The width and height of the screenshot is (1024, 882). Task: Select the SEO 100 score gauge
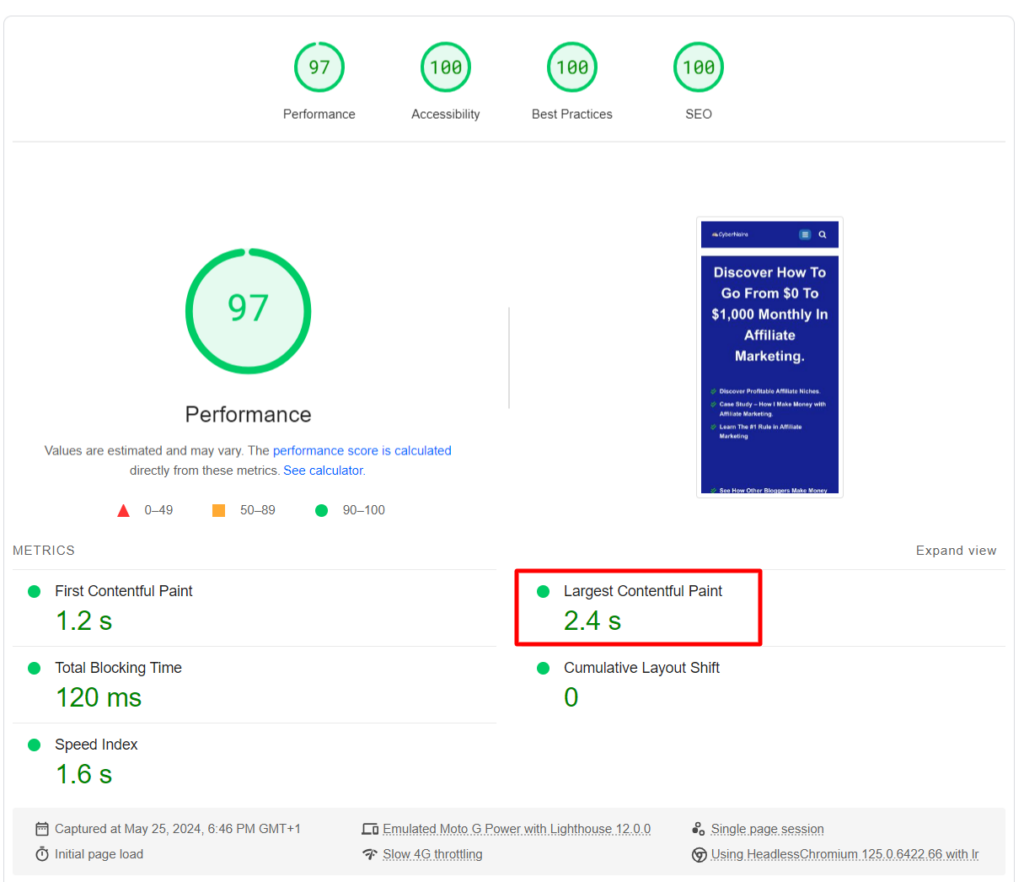coord(698,66)
